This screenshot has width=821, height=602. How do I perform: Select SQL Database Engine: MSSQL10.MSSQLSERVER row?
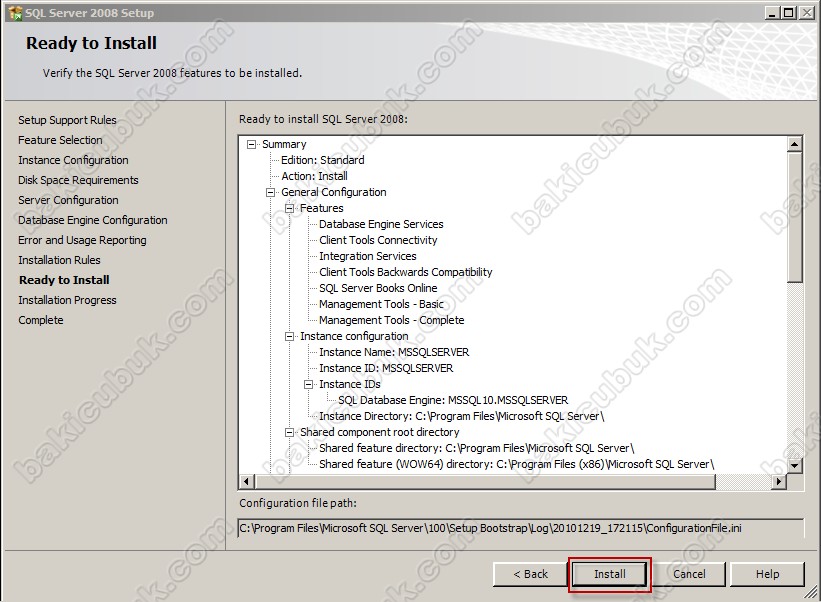(453, 400)
